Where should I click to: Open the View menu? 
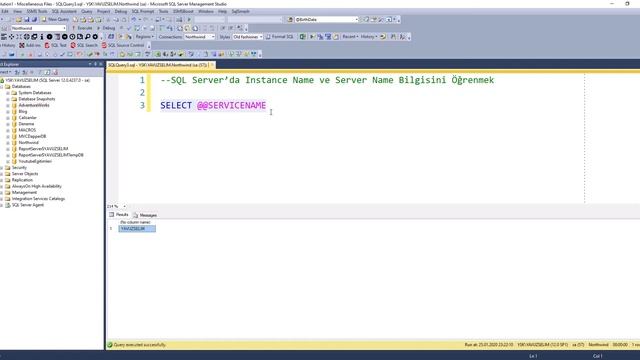pos(18,11)
